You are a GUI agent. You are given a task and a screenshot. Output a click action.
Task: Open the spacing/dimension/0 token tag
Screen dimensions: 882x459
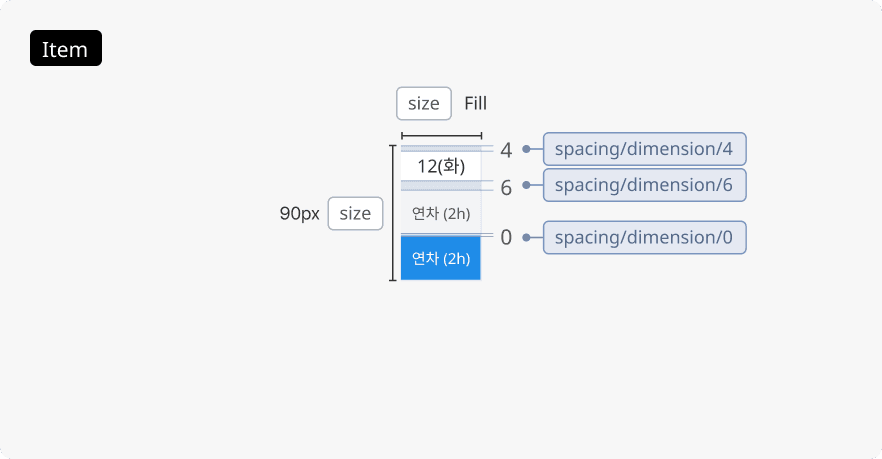click(644, 237)
